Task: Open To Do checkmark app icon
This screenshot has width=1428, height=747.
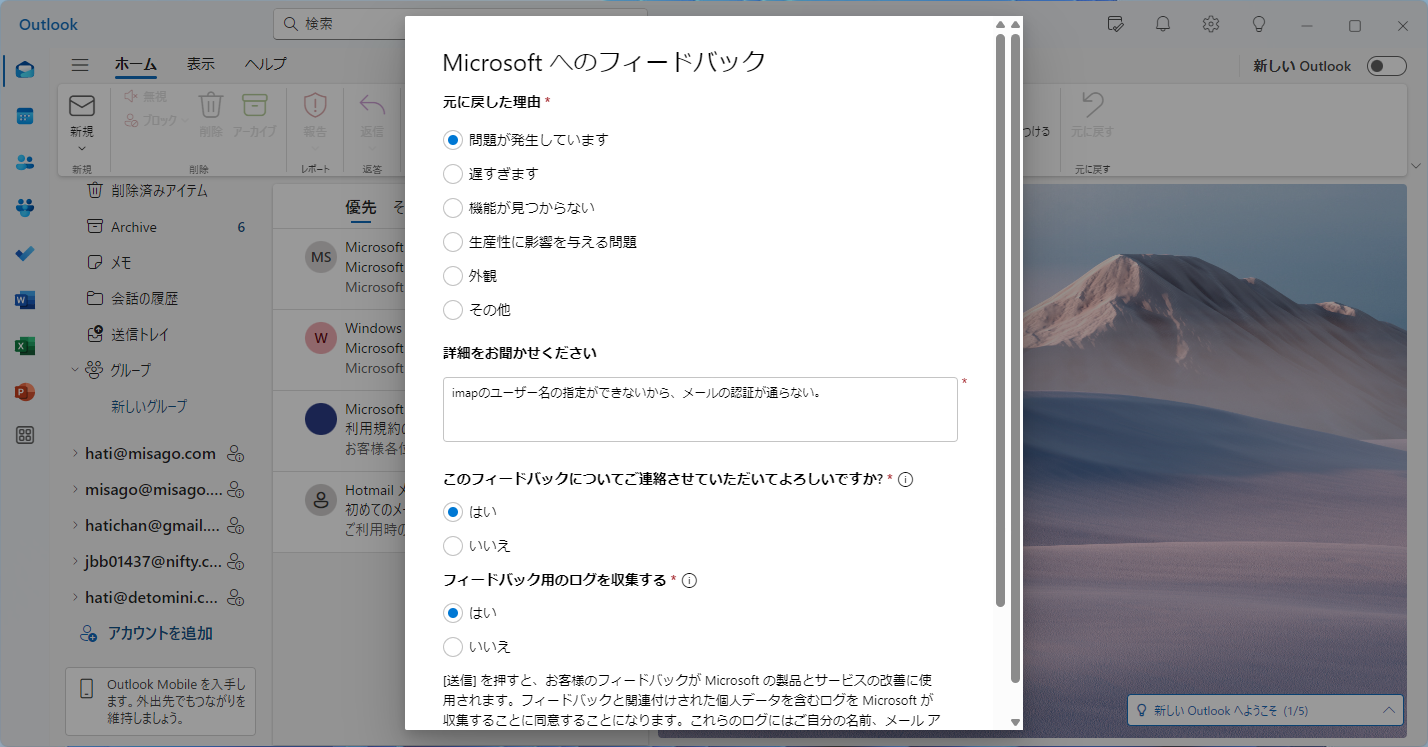Action: point(25,254)
